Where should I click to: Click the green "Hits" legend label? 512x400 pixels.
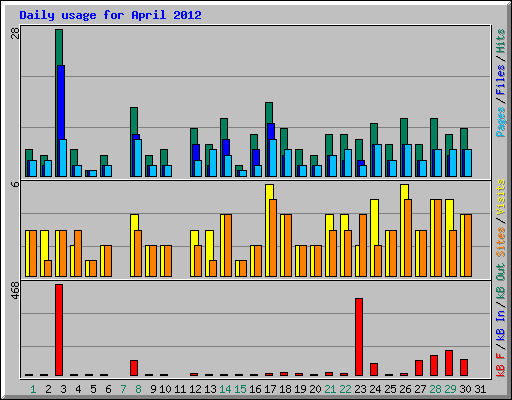pos(501,41)
